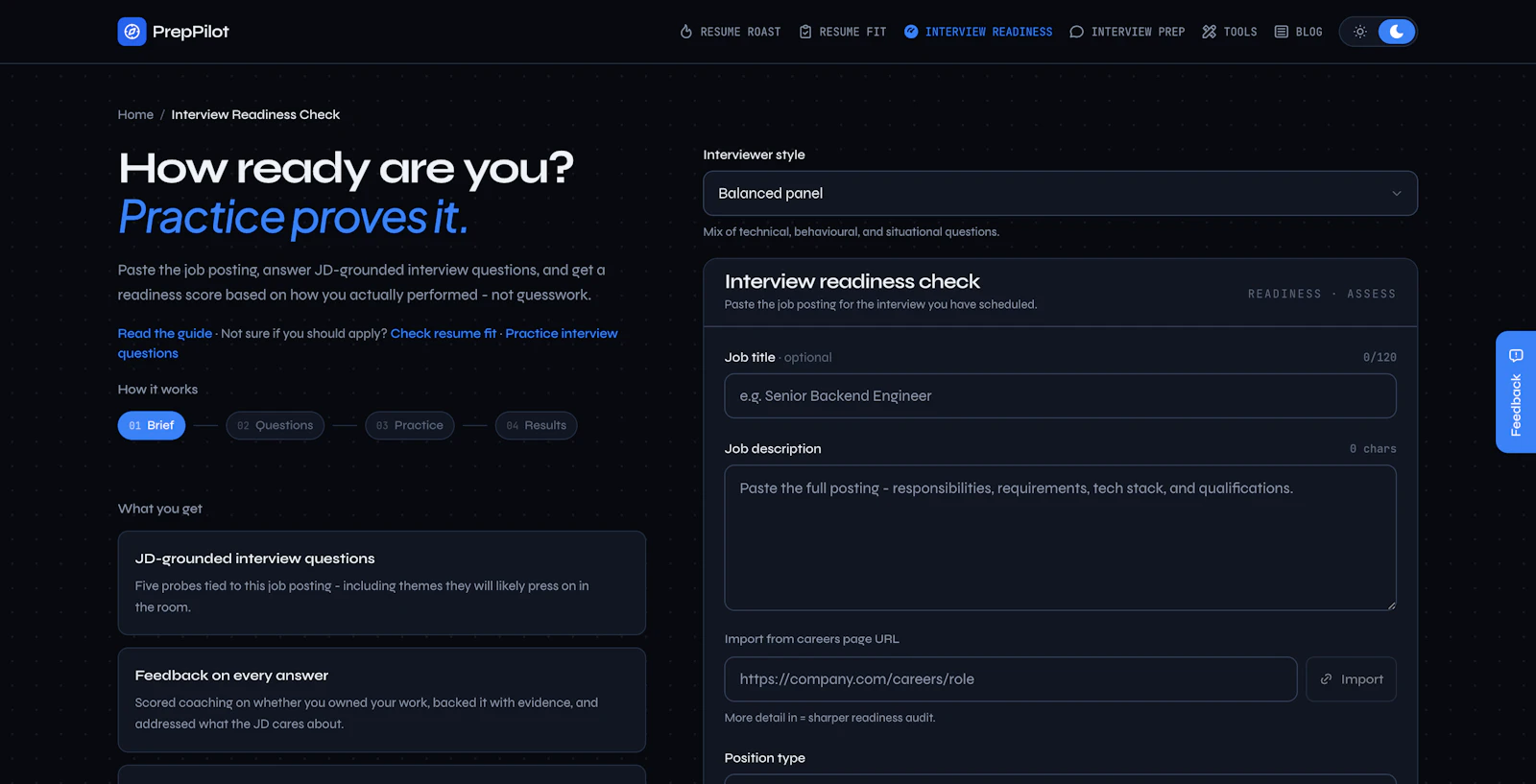Click the Resume Roast flame icon
The image size is (1536, 784).
(x=686, y=32)
